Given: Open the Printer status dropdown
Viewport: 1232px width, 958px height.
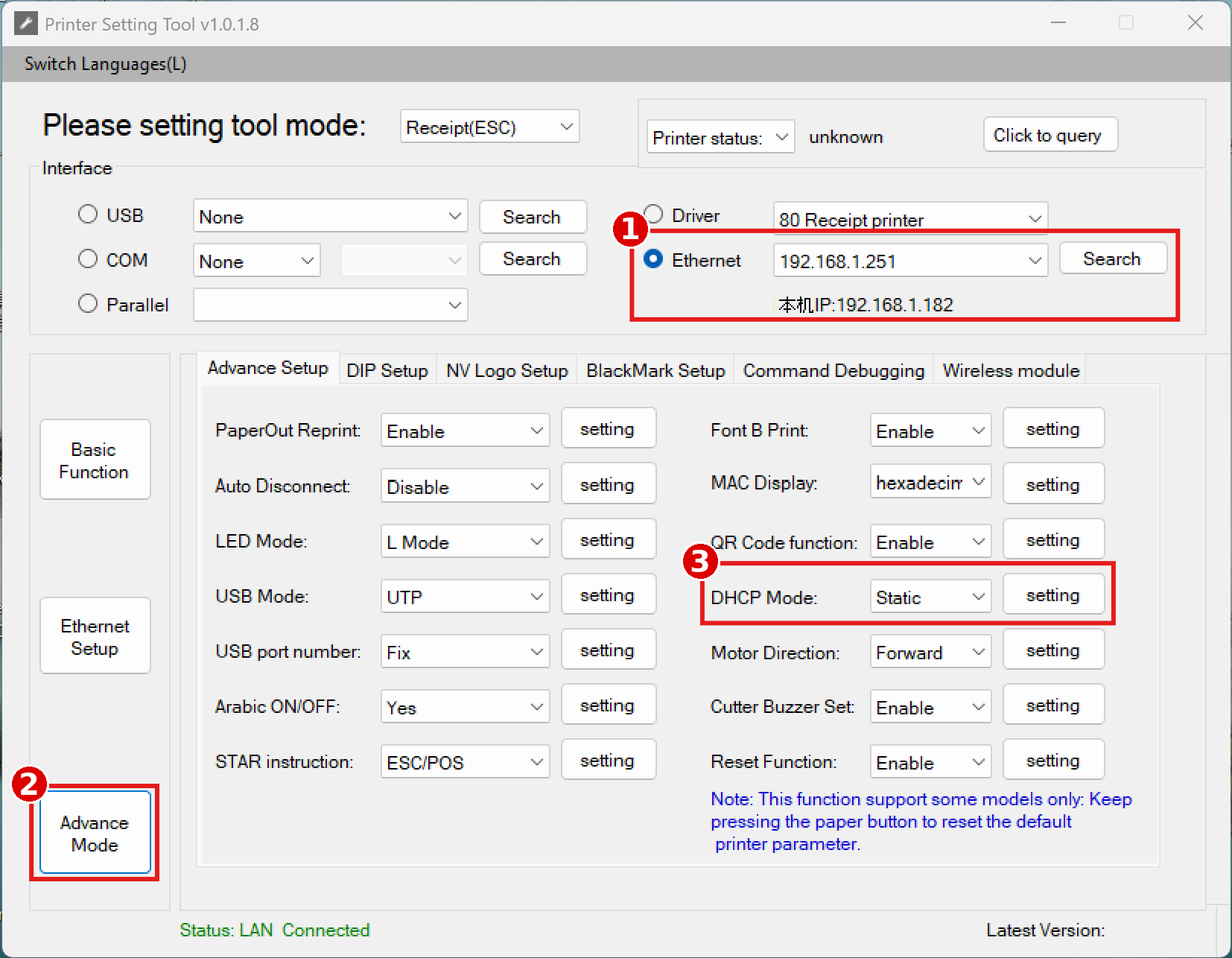Looking at the screenshot, I should coord(720,137).
